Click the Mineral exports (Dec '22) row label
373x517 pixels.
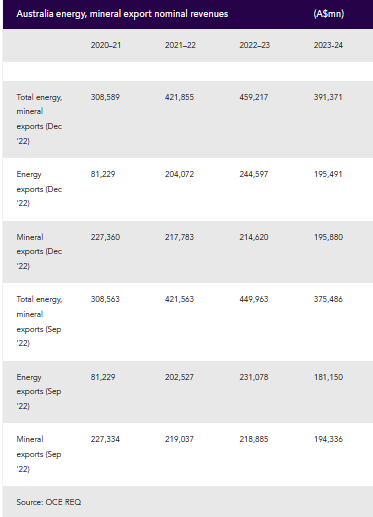point(39,251)
